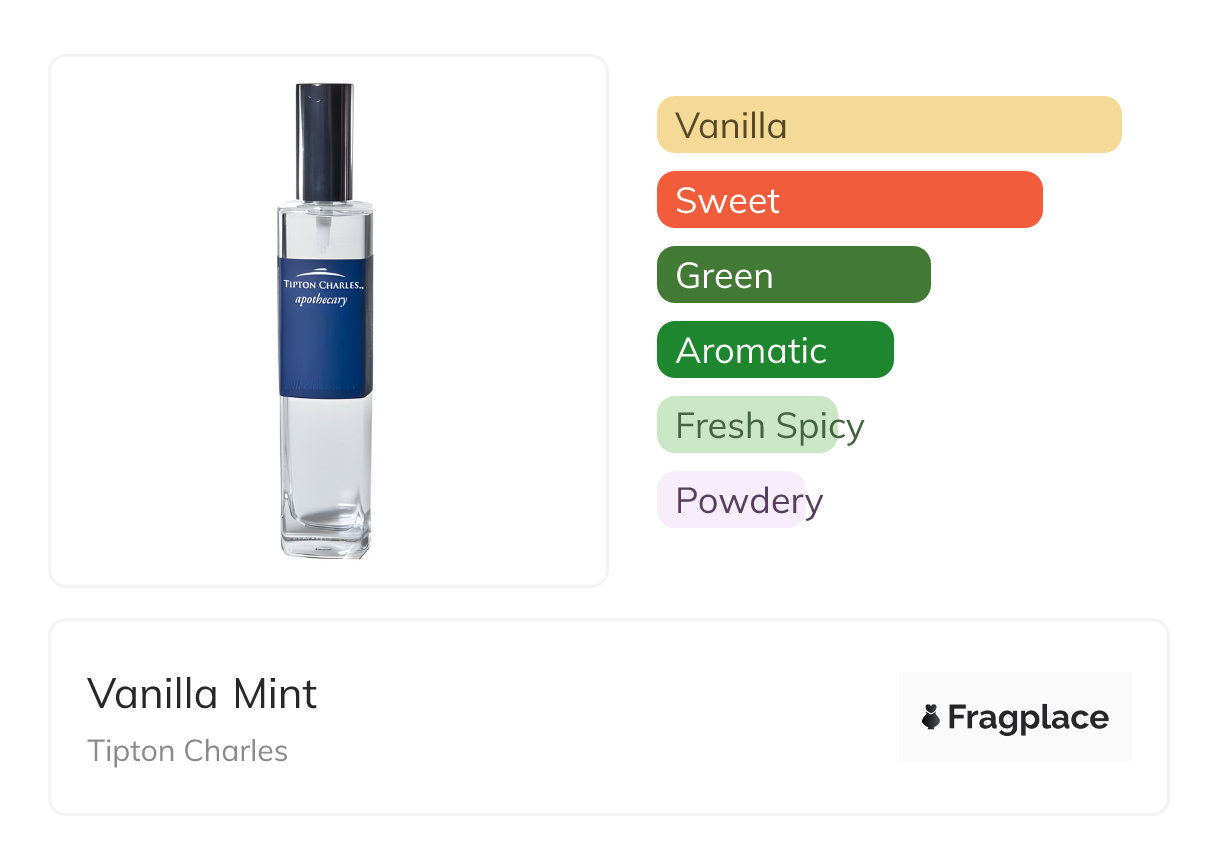
Task: Select the red Sweet accord bar
Action: click(849, 200)
